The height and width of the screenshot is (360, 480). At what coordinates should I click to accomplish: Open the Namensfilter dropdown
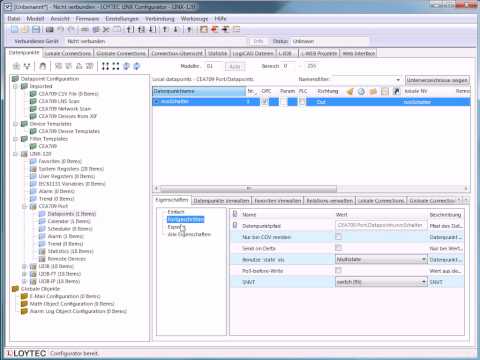click(x=398, y=80)
